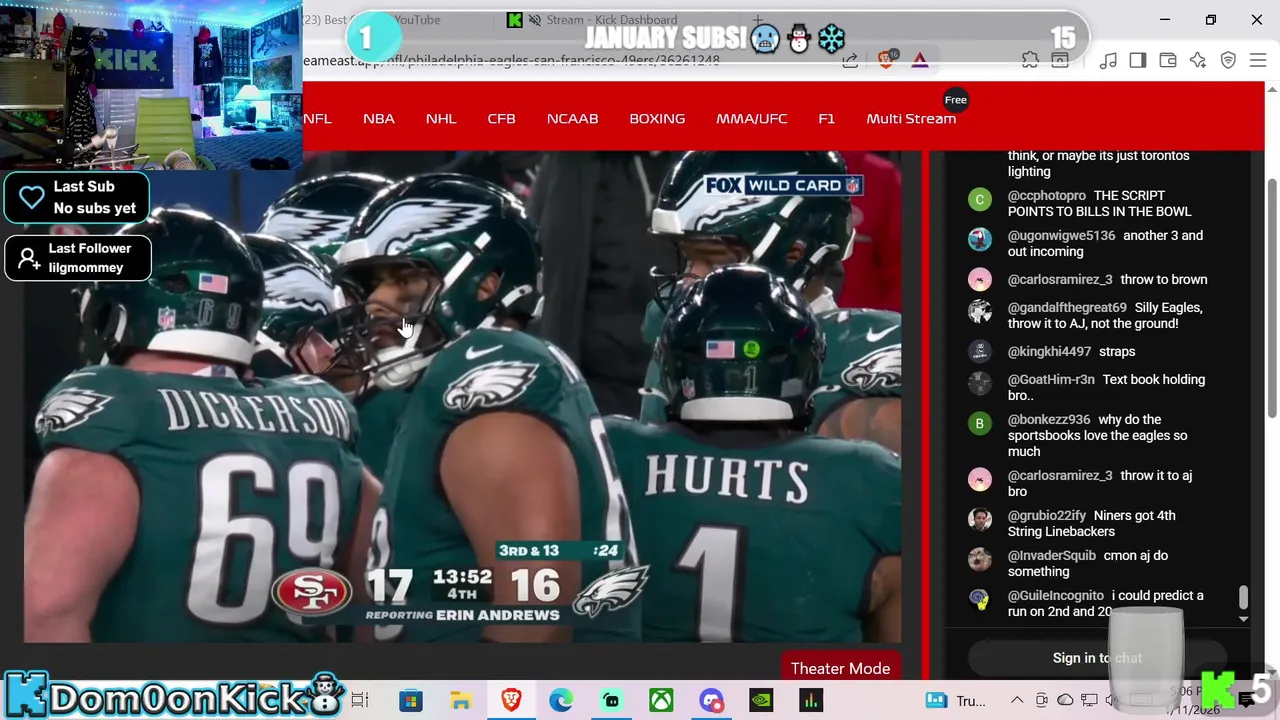Click the green C avatar of ccphotopro

[979, 199]
